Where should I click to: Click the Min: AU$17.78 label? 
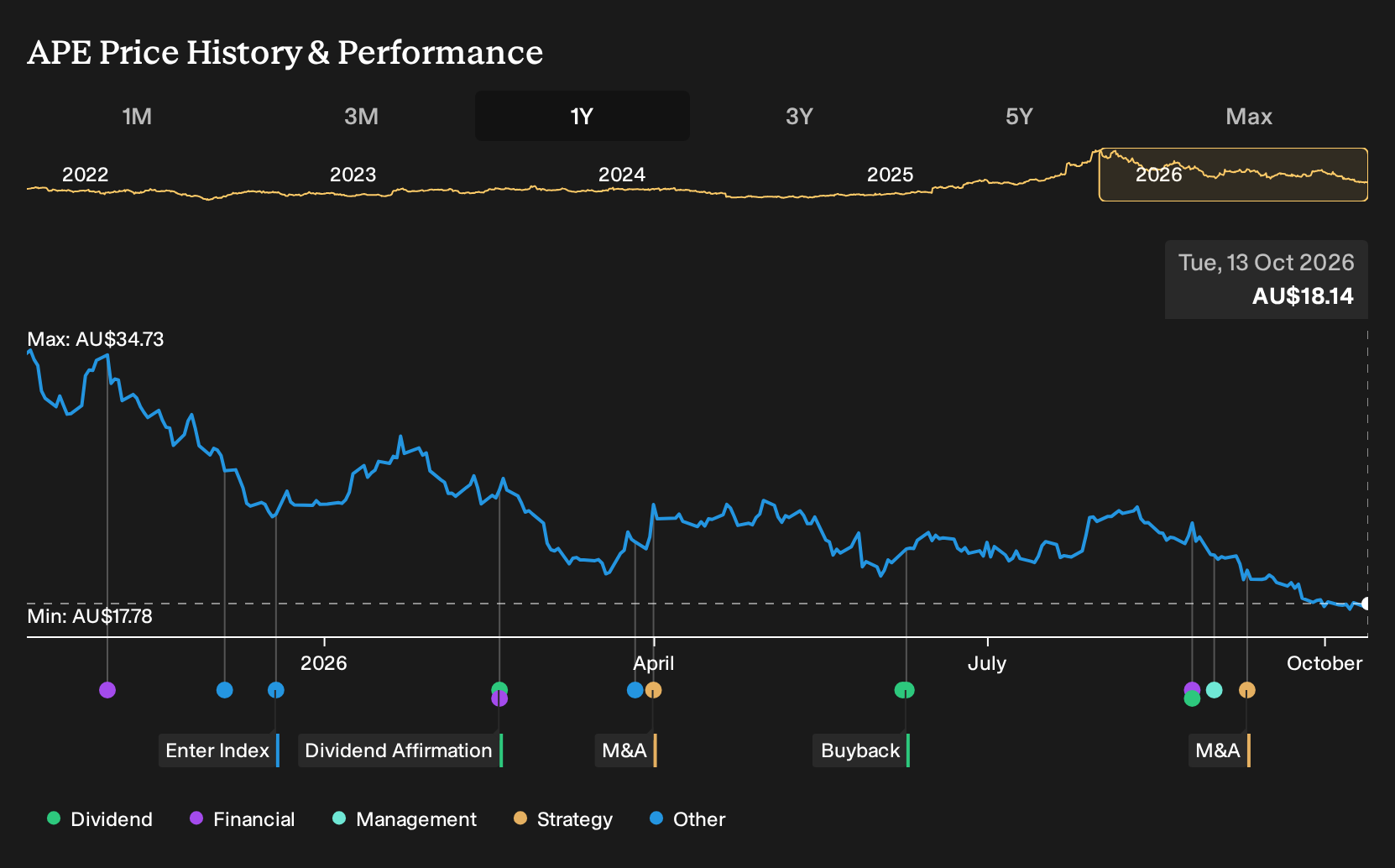(90, 616)
